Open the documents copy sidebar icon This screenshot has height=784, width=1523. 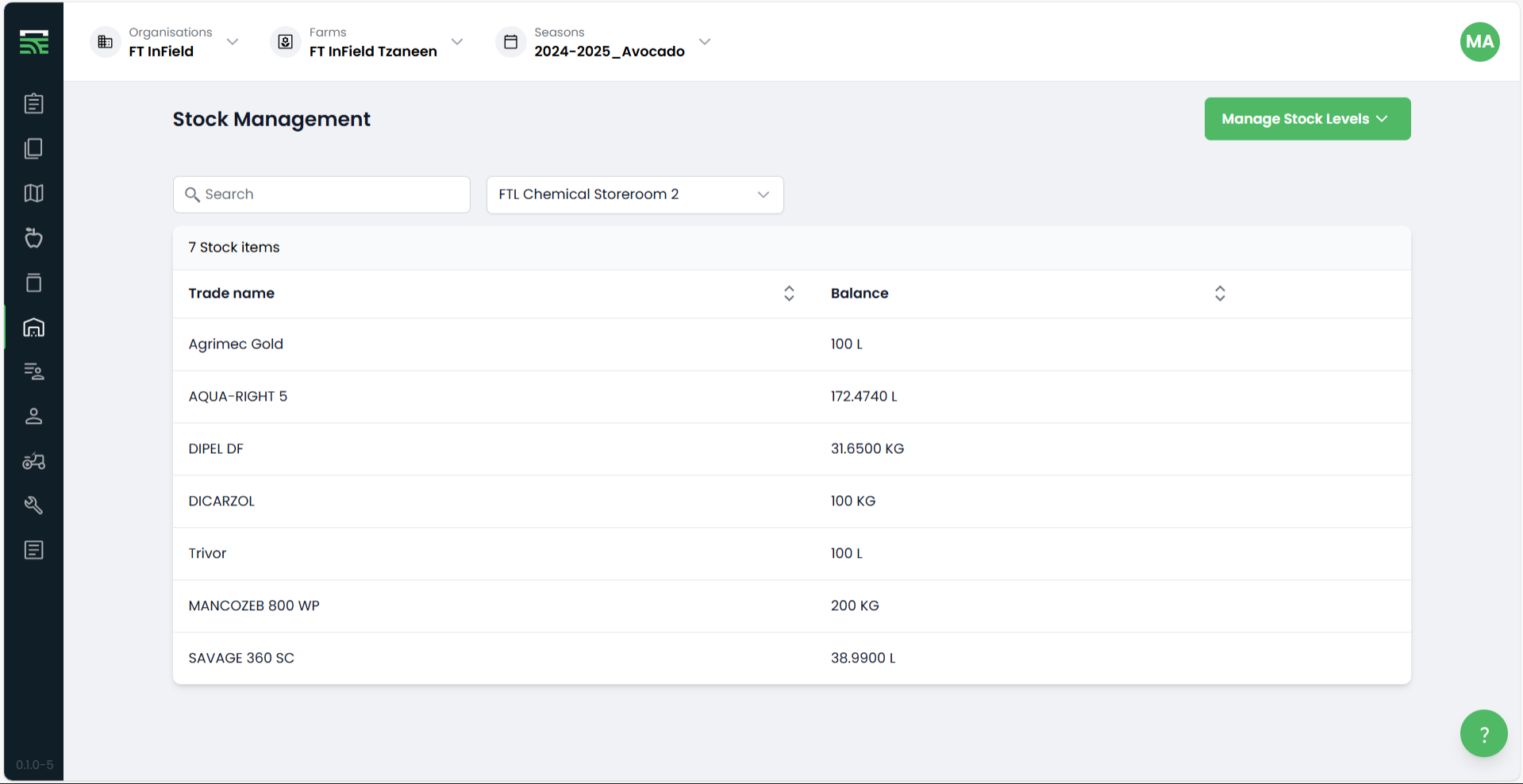coord(34,149)
